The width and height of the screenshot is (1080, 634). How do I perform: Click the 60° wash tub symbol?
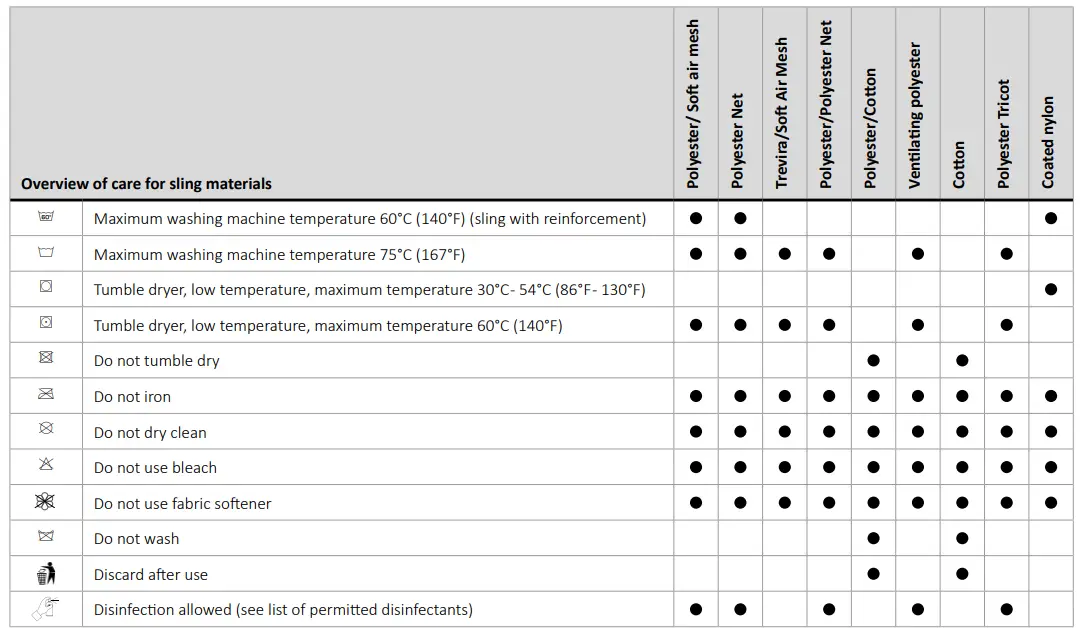point(46,217)
